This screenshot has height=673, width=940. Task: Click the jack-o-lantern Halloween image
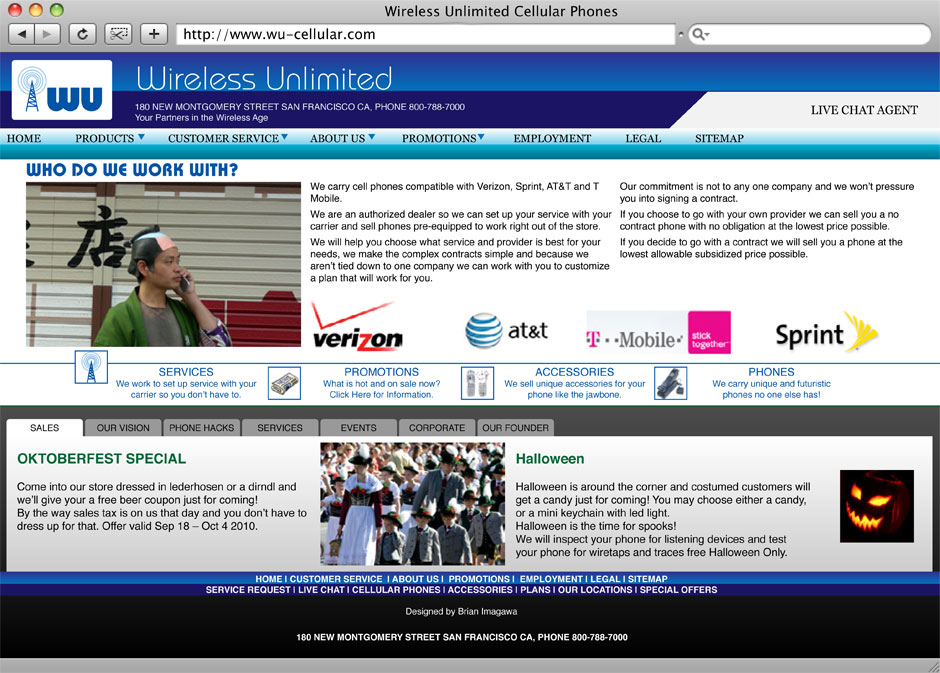point(876,506)
